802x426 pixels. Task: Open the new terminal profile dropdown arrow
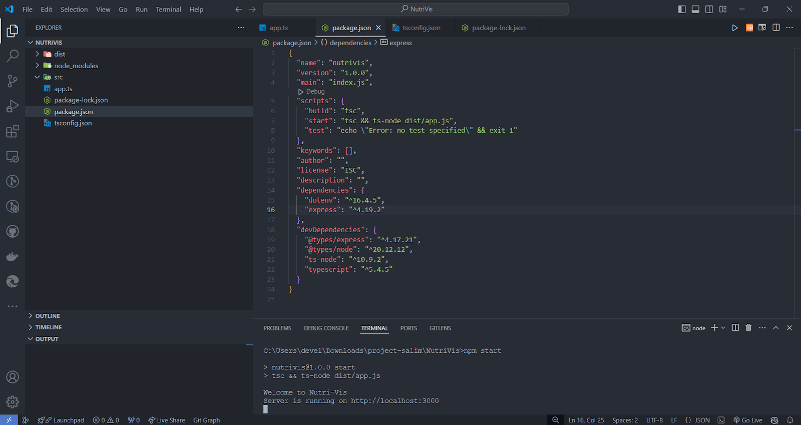coord(723,328)
